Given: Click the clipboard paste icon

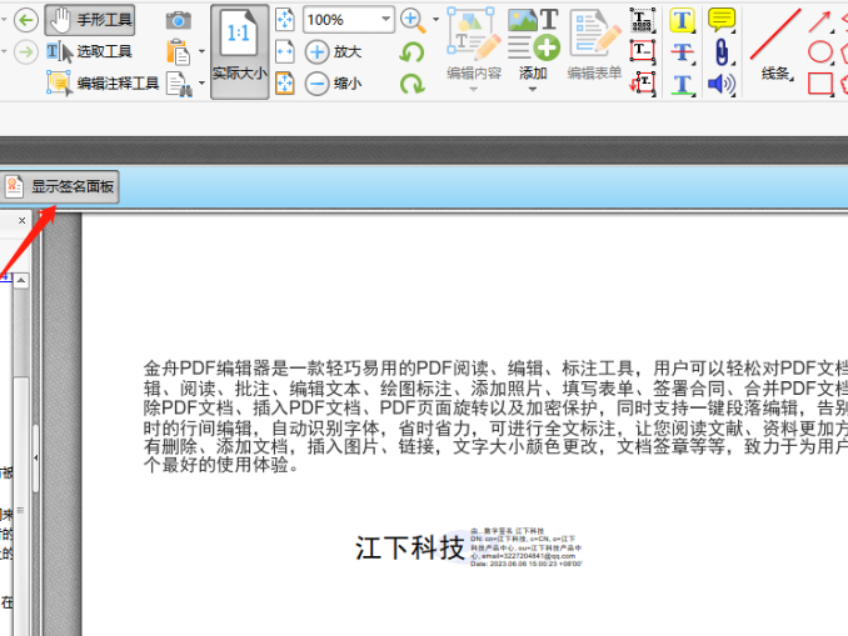Looking at the screenshot, I should click(178, 52).
